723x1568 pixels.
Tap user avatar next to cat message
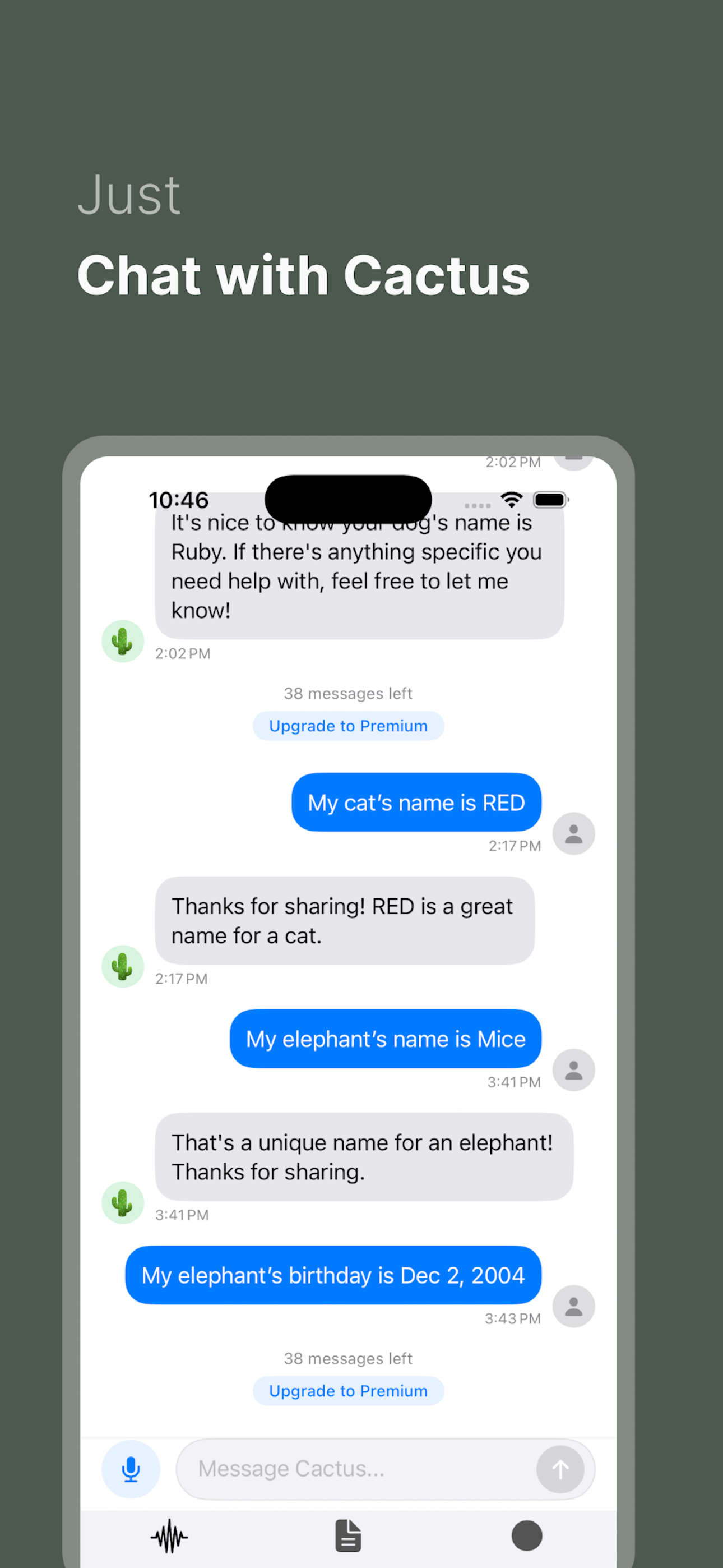pos(573,833)
